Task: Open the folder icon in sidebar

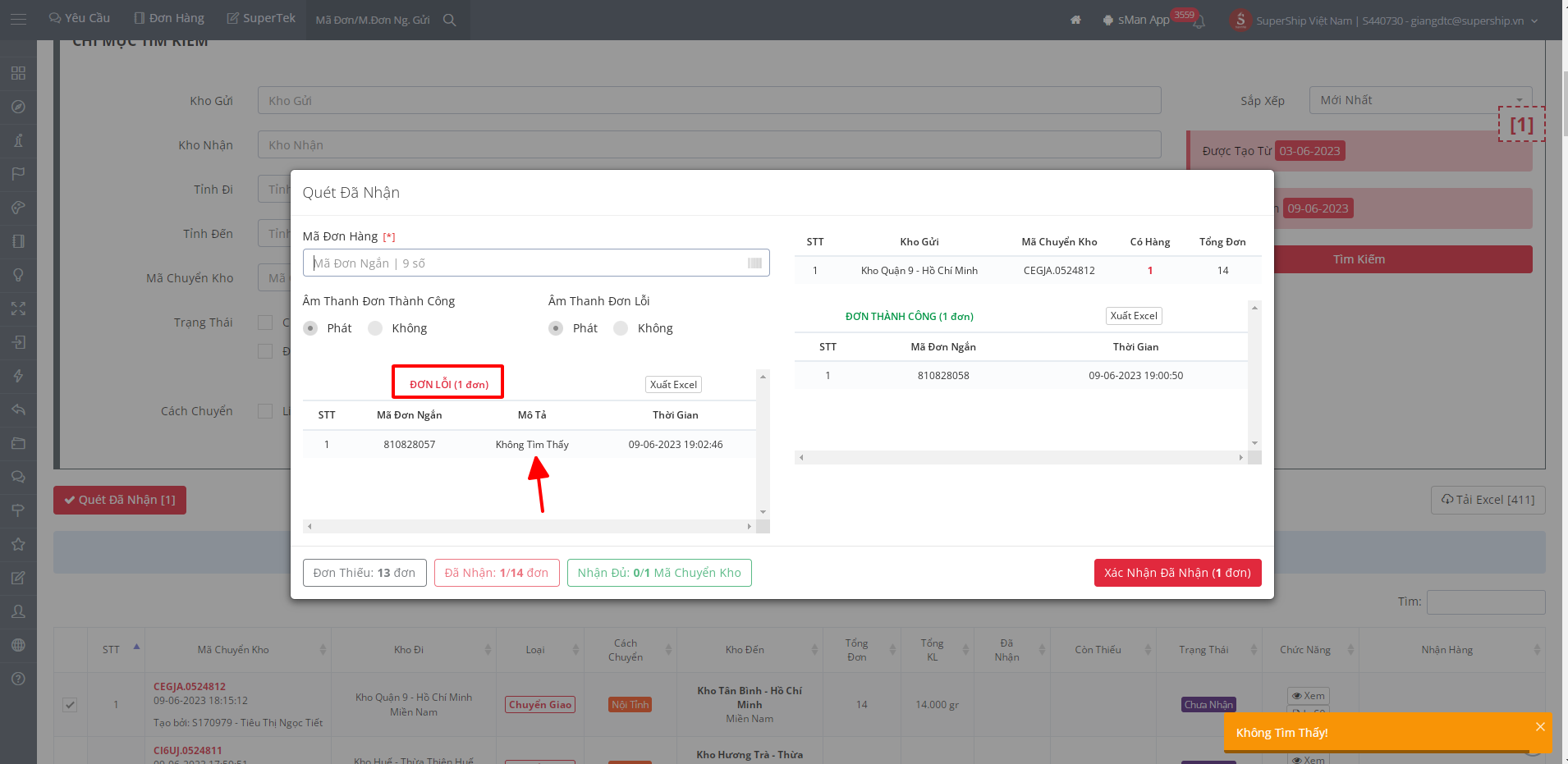Action: click(18, 443)
